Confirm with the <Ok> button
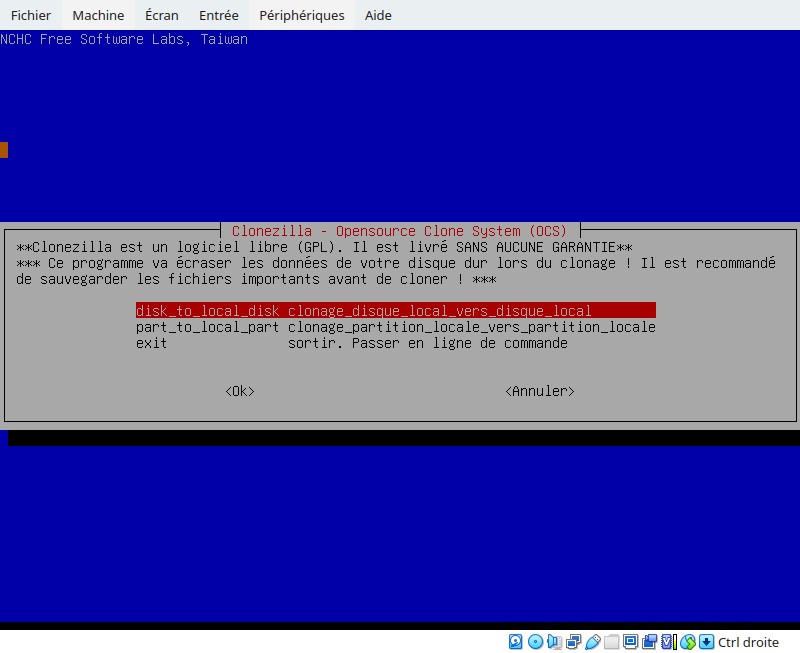 click(240, 391)
